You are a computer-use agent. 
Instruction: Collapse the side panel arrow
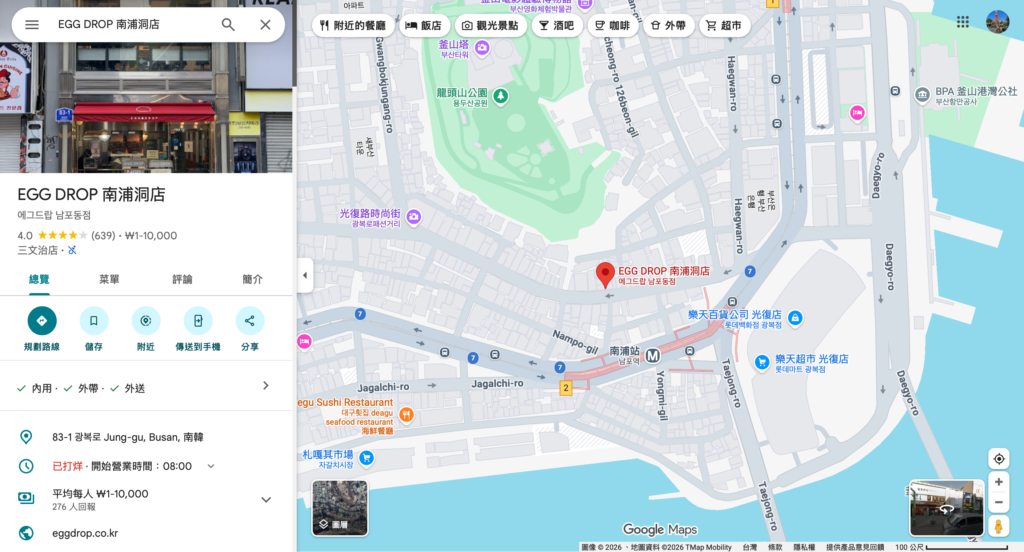click(x=305, y=275)
